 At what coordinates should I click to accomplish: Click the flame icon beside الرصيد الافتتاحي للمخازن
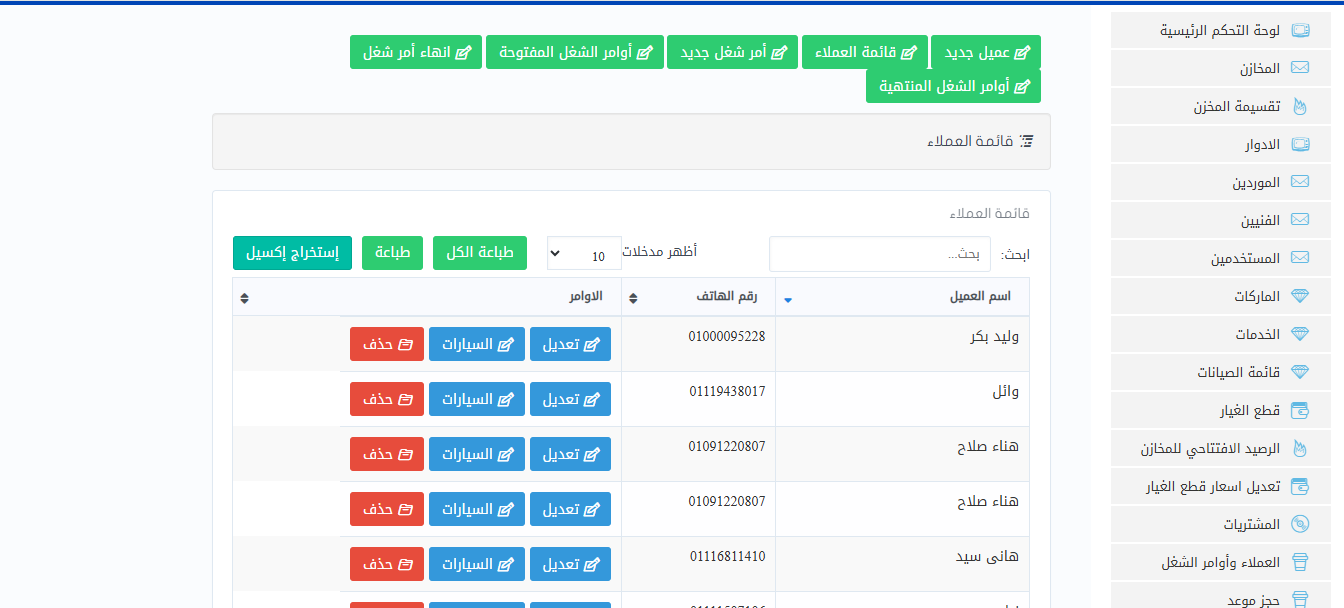1300,448
